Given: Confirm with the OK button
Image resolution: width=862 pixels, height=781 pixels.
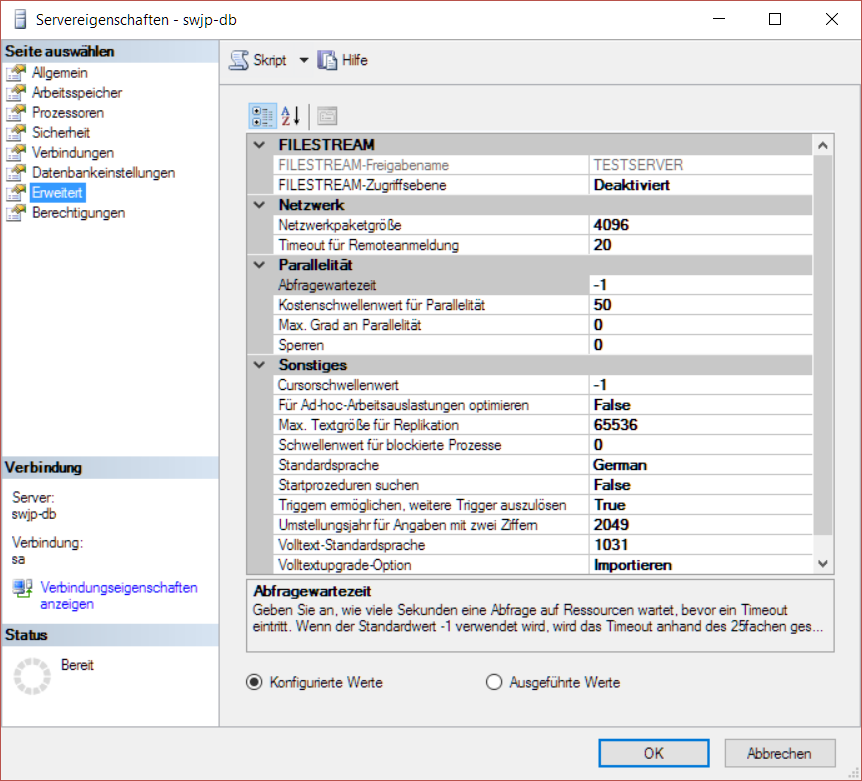Looking at the screenshot, I should coord(654,753).
